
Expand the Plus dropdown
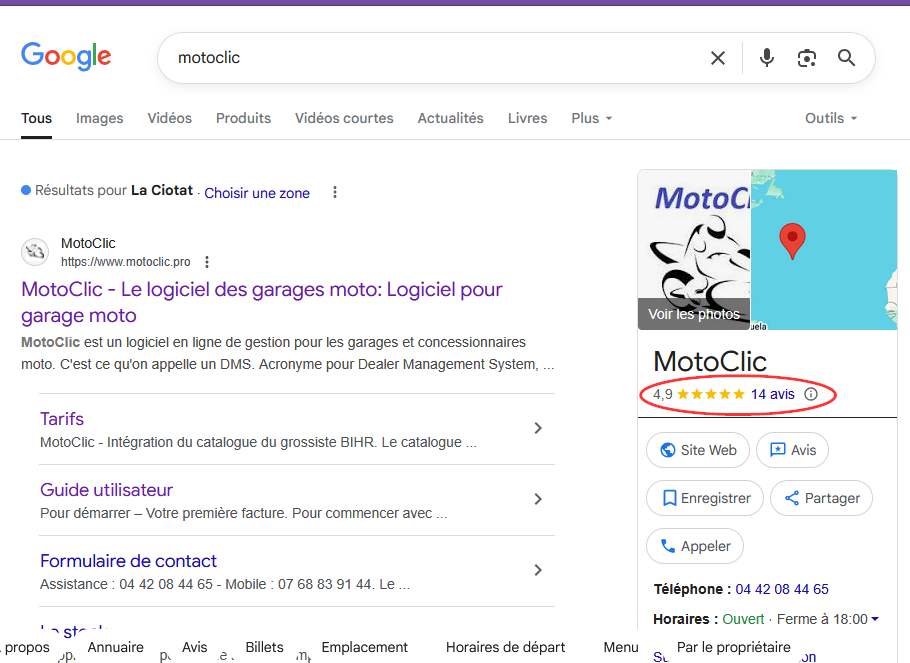(x=591, y=118)
